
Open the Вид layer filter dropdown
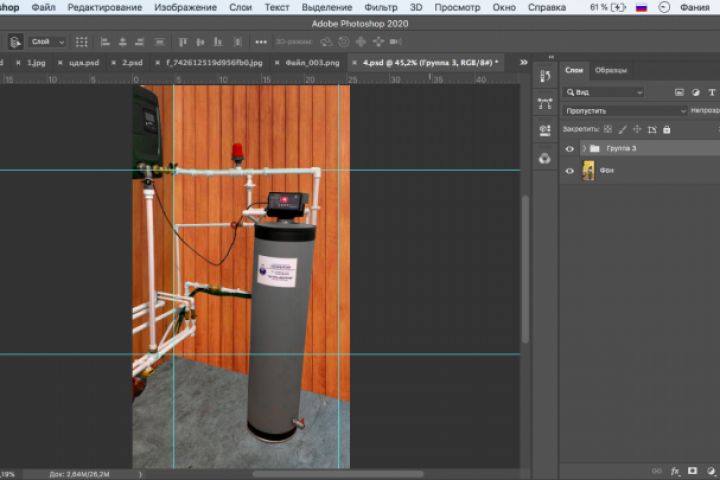[609, 92]
